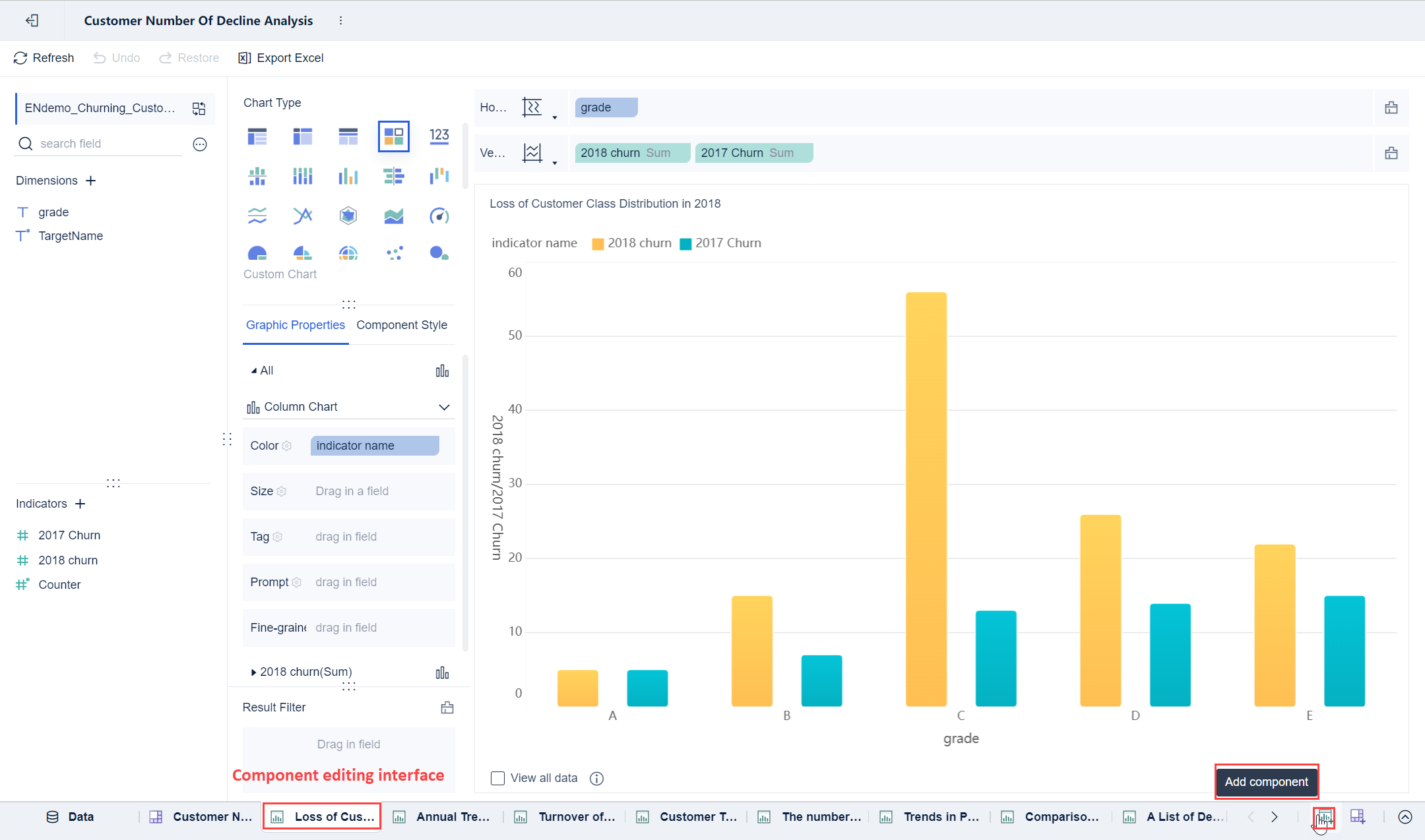
Task: Click the Add component icon in bottom bar
Action: tap(1323, 817)
